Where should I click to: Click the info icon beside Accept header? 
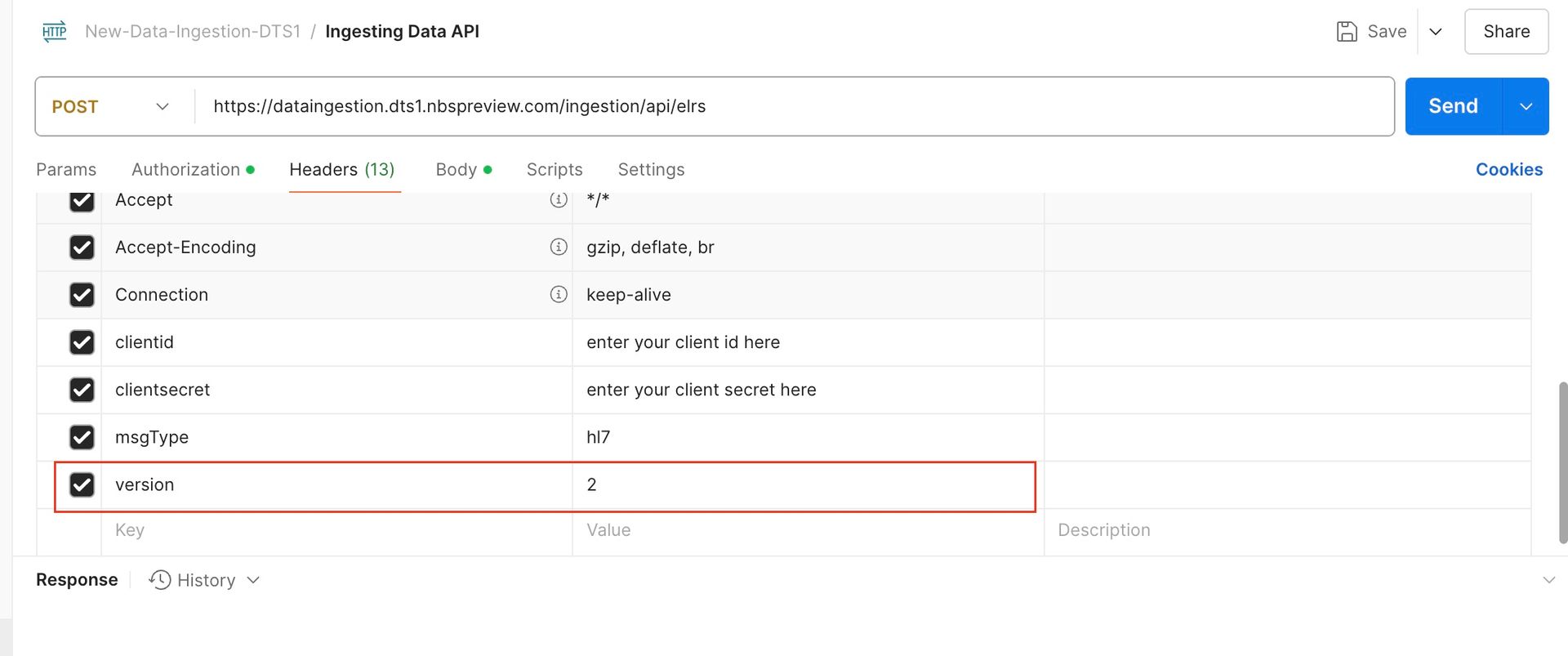click(x=559, y=199)
